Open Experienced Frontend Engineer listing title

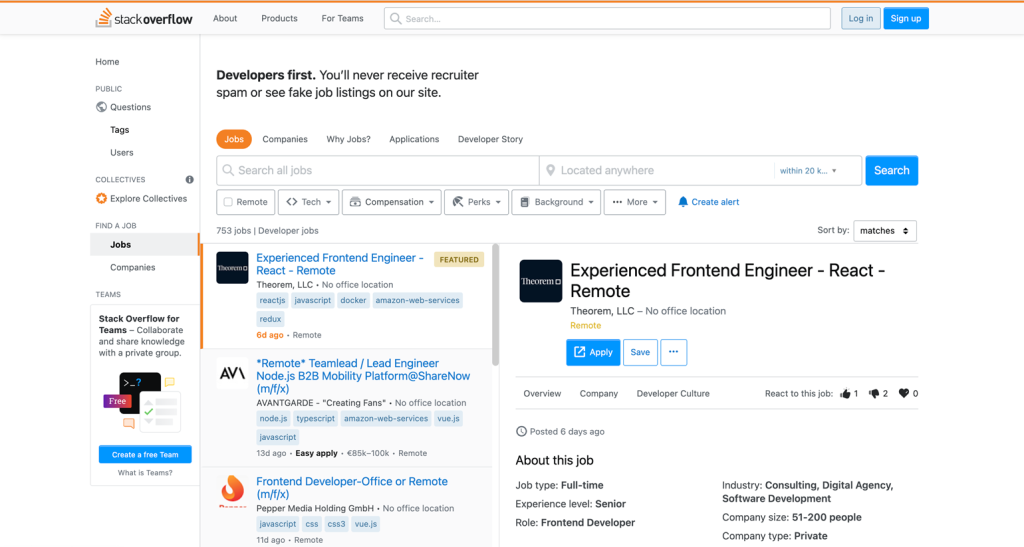tap(340, 264)
